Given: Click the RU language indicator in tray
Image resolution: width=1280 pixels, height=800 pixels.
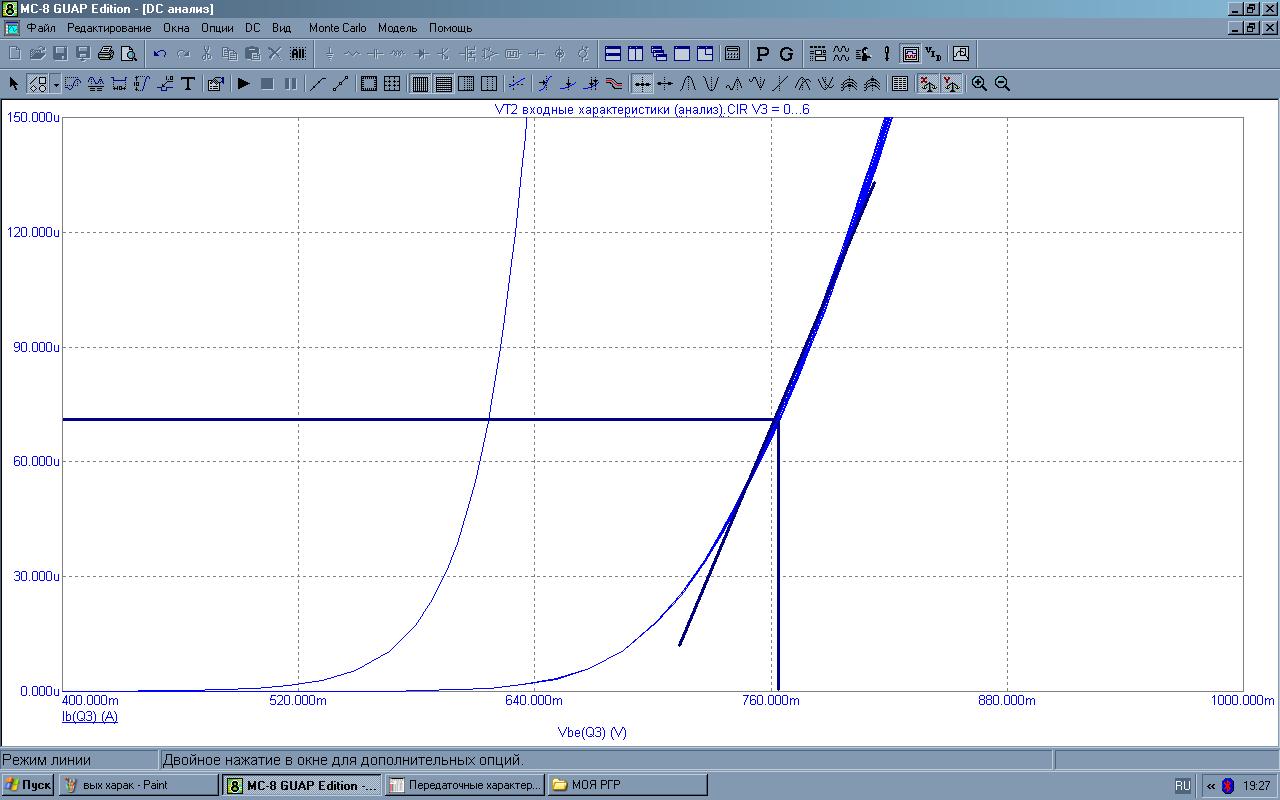Looking at the screenshot, I should coord(1182,785).
